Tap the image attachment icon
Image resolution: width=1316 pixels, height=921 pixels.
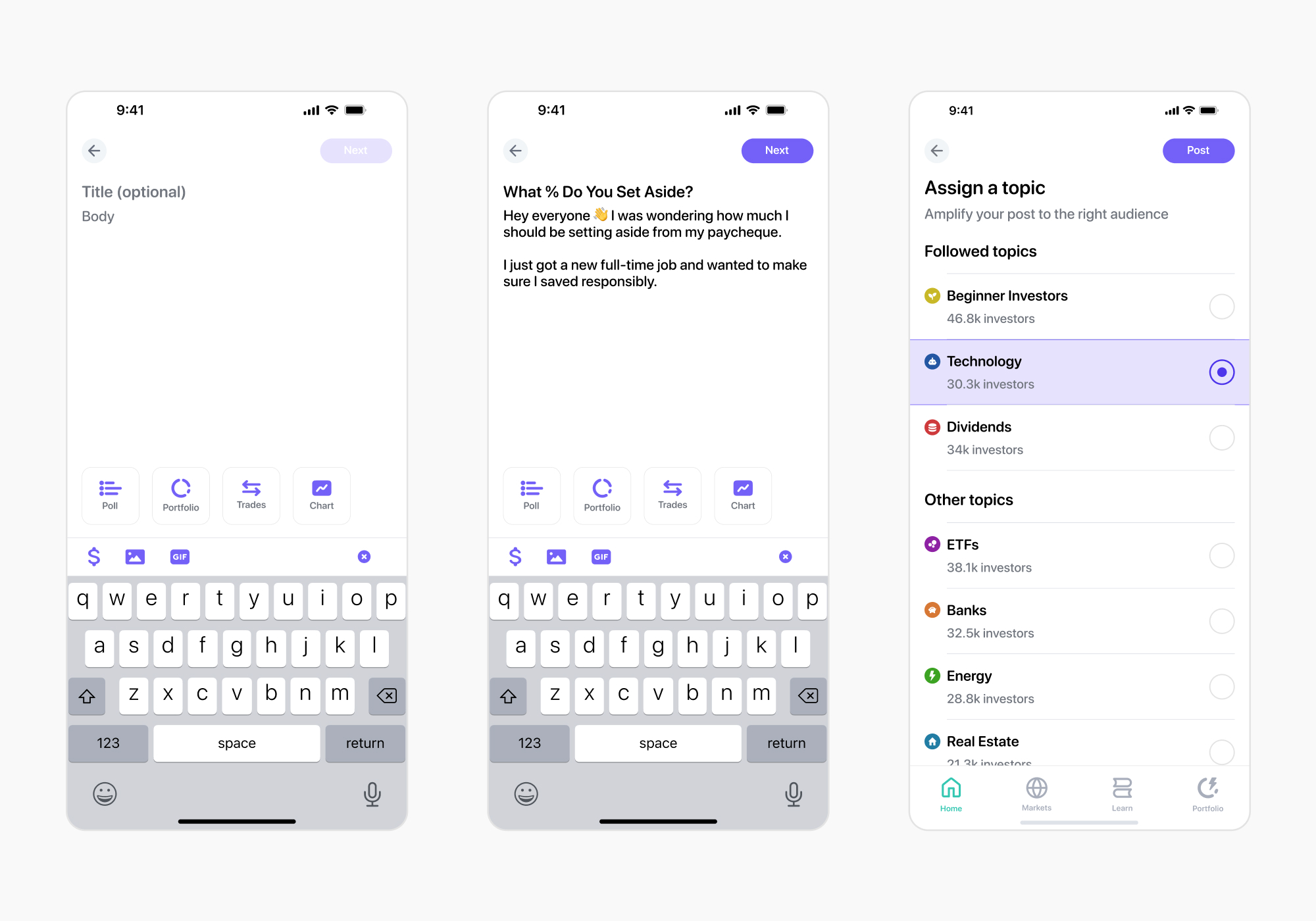coord(135,556)
